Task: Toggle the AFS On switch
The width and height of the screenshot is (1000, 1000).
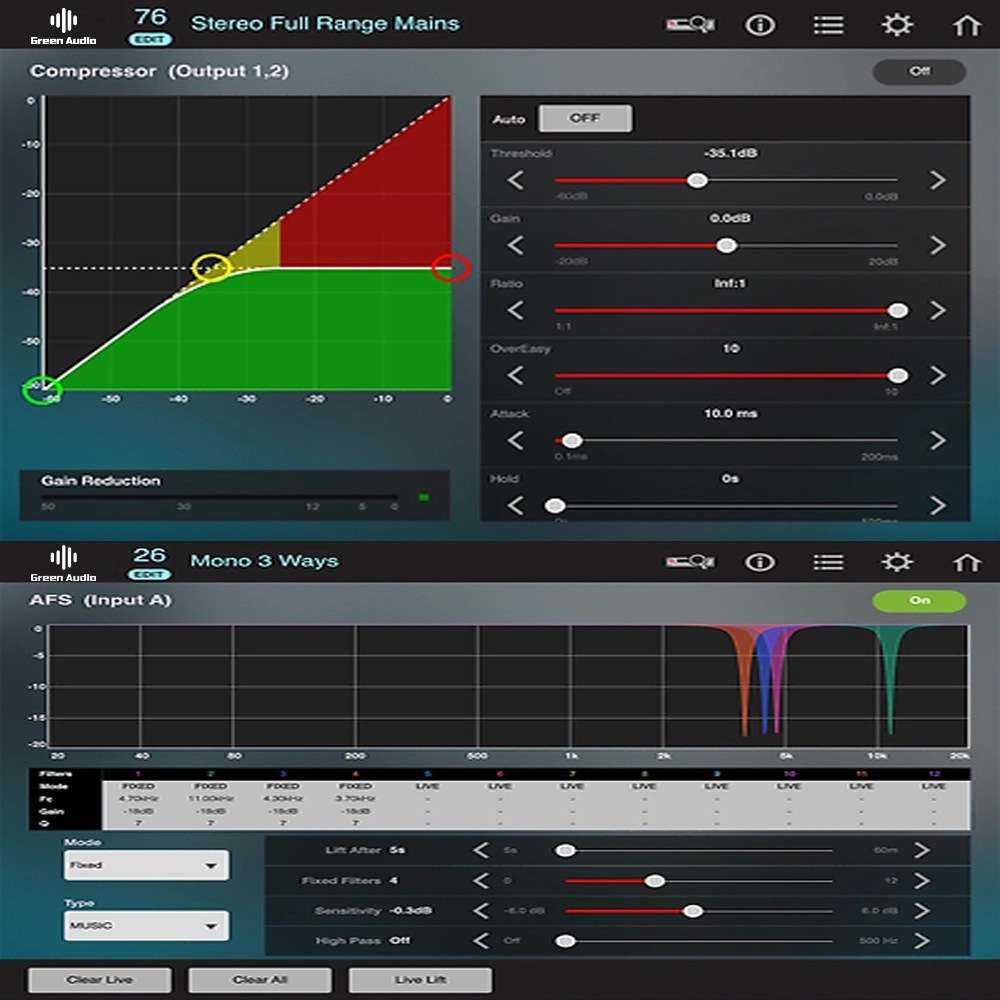Action: tap(919, 601)
